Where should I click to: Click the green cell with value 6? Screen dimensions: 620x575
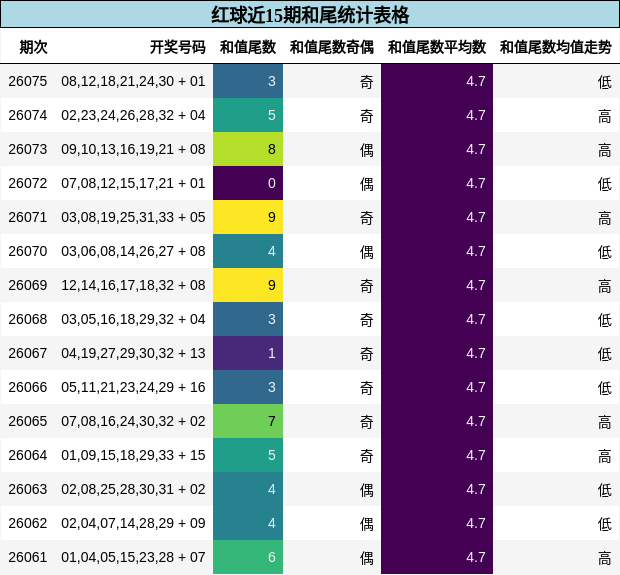point(248,557)
